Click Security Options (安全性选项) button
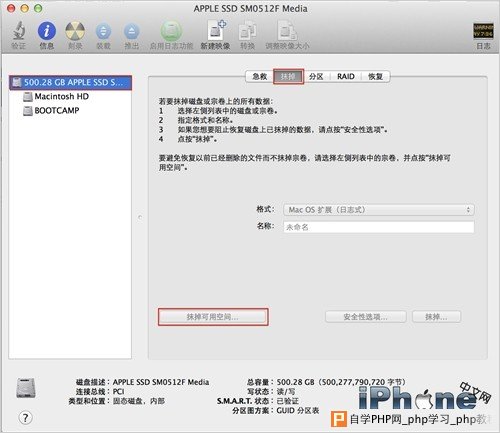 (366, 317)
